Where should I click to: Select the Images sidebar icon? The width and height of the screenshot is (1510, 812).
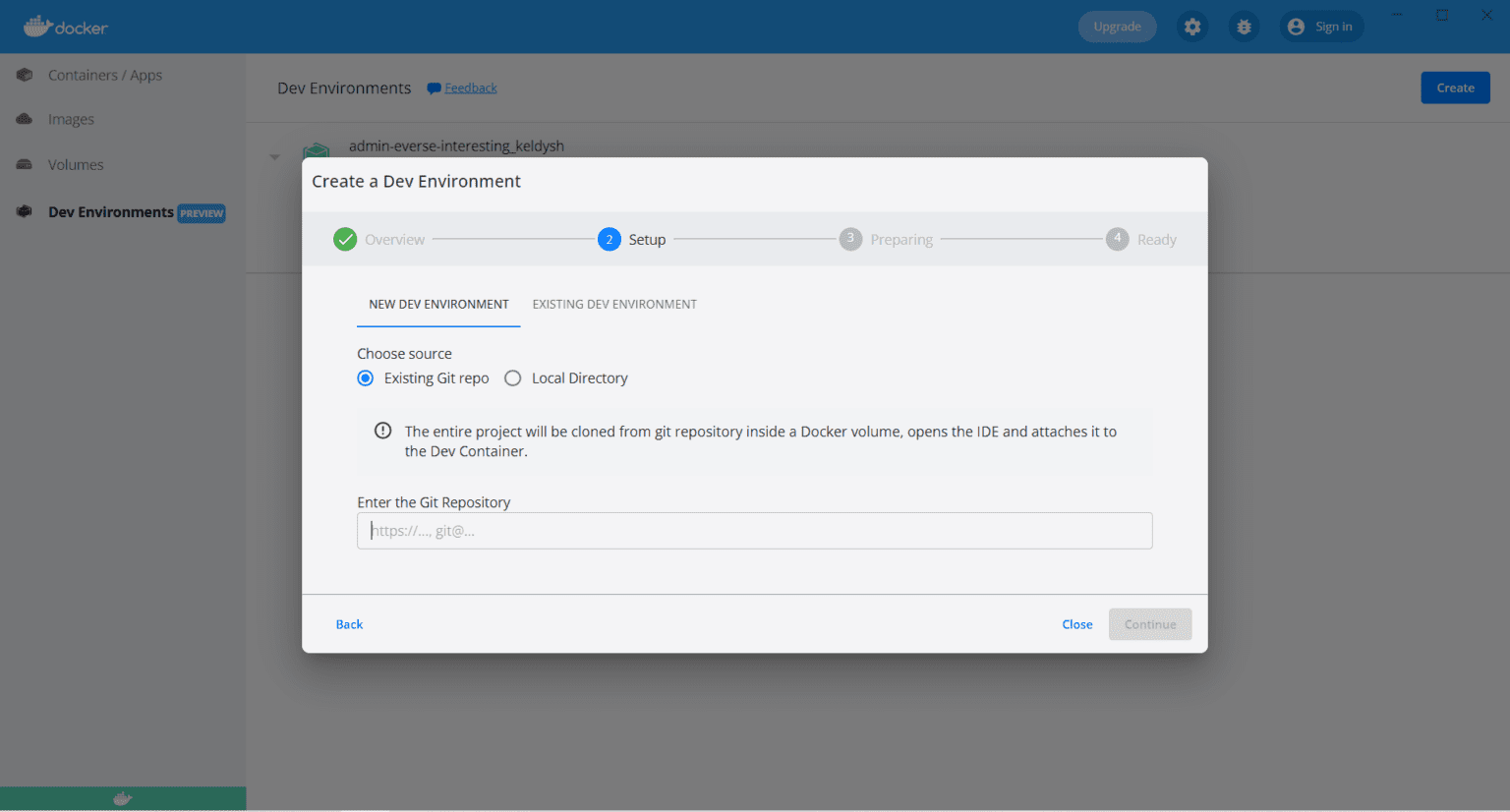coord(70,119)
